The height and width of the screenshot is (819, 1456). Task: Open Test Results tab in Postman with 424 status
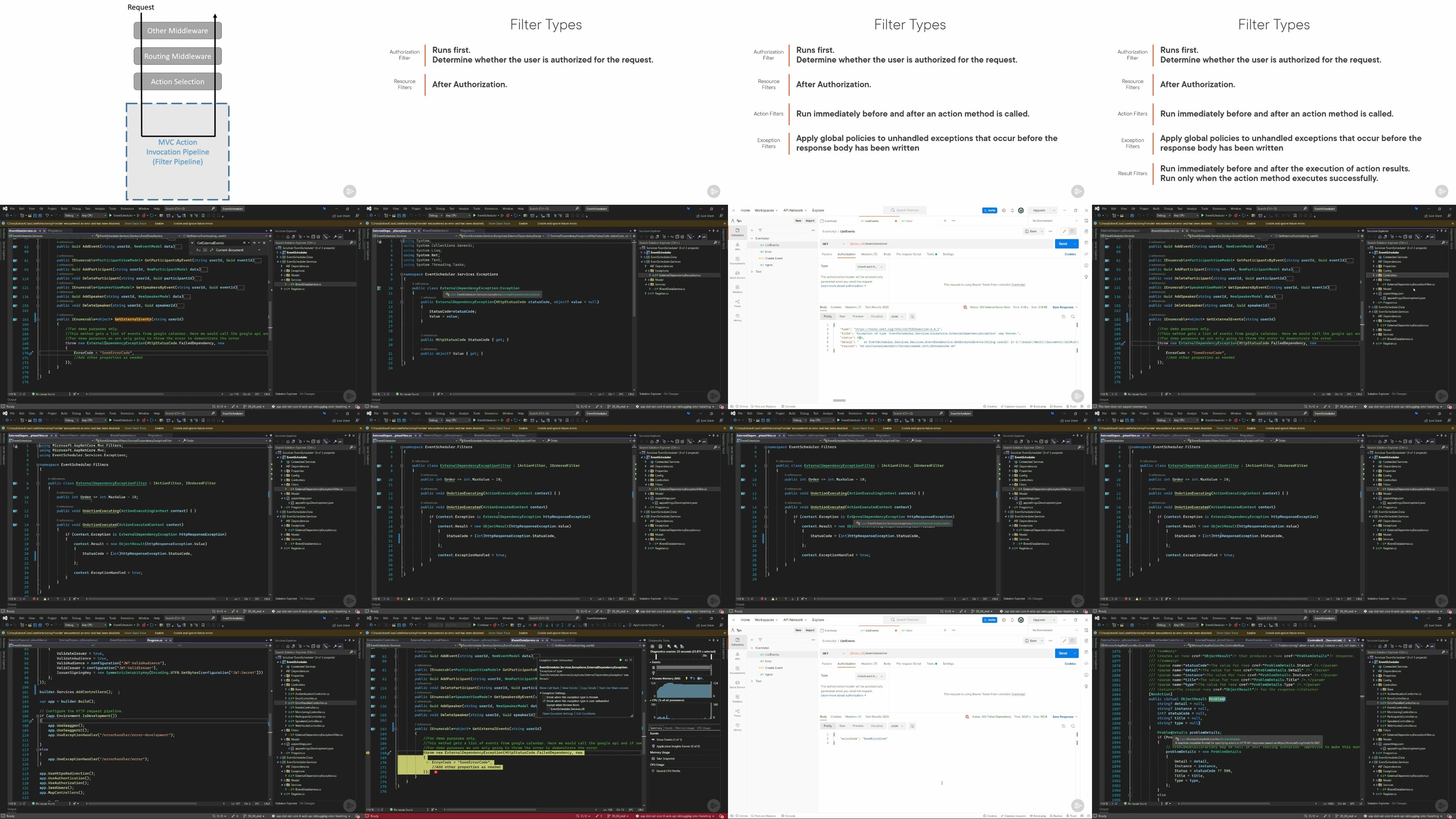pos(877,717)
